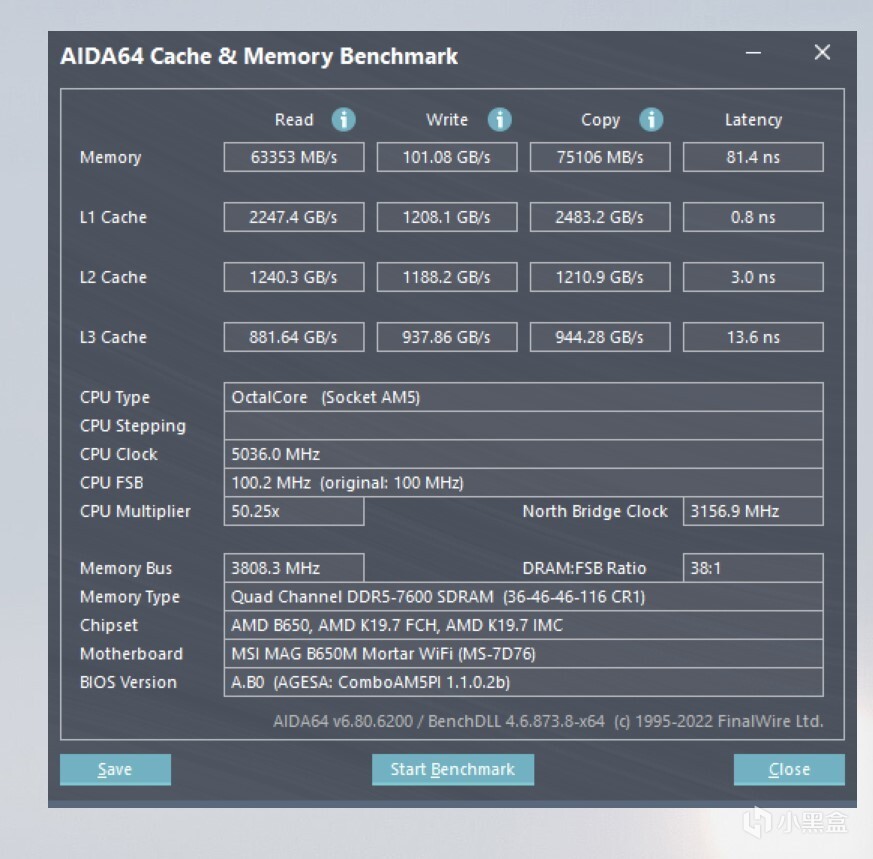Click the CPU Multiplier value box
The image size is (873, 859).
coord(293,511)
